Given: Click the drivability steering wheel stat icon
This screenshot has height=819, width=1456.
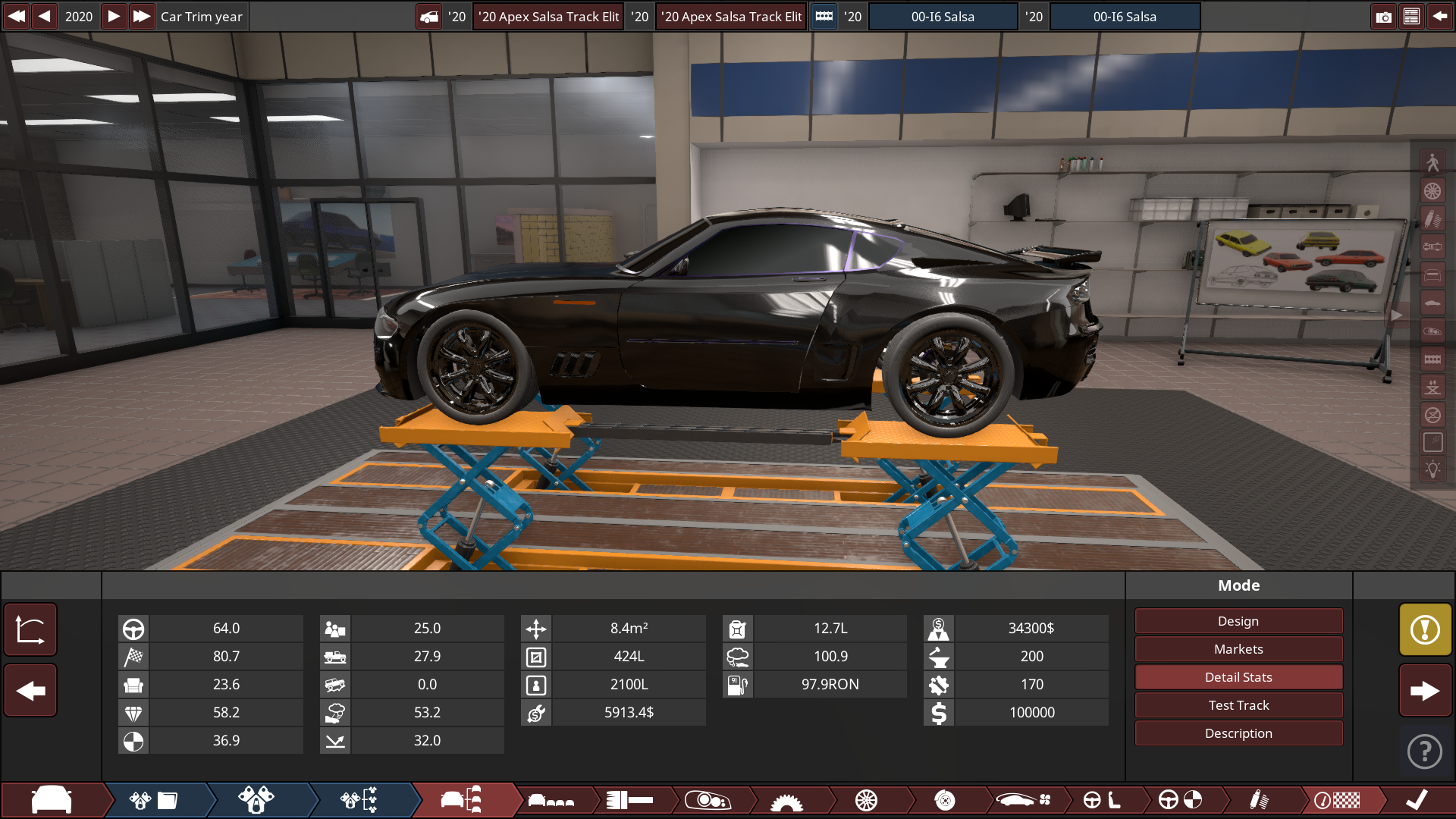Looking at the screenshot, I should coord(133,629).
